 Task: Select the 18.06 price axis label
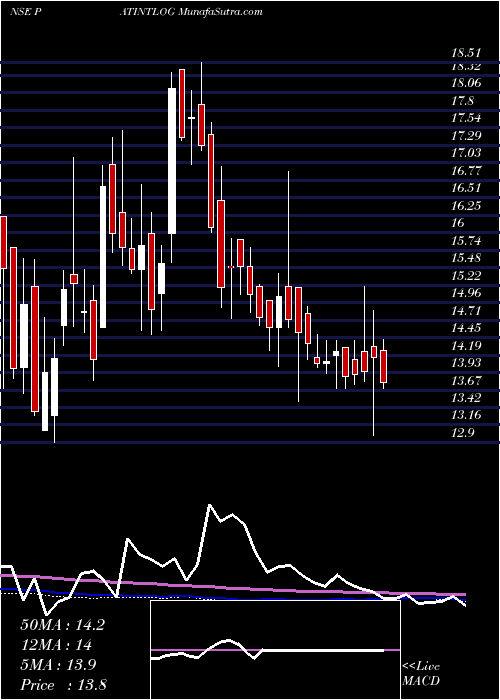(x=466, y=83)
